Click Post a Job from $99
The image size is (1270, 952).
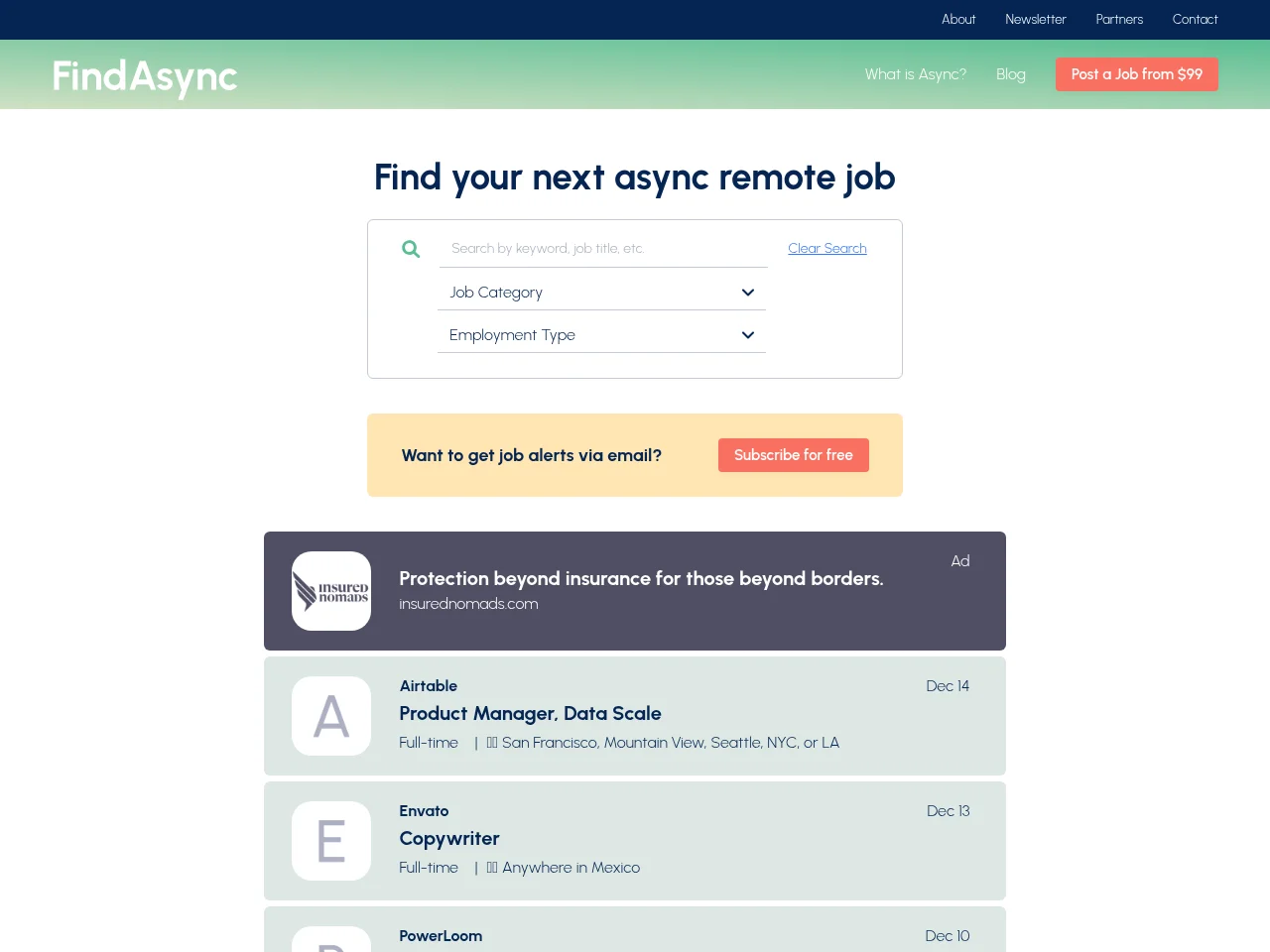pyautogui.click(x=1137, y=74)
